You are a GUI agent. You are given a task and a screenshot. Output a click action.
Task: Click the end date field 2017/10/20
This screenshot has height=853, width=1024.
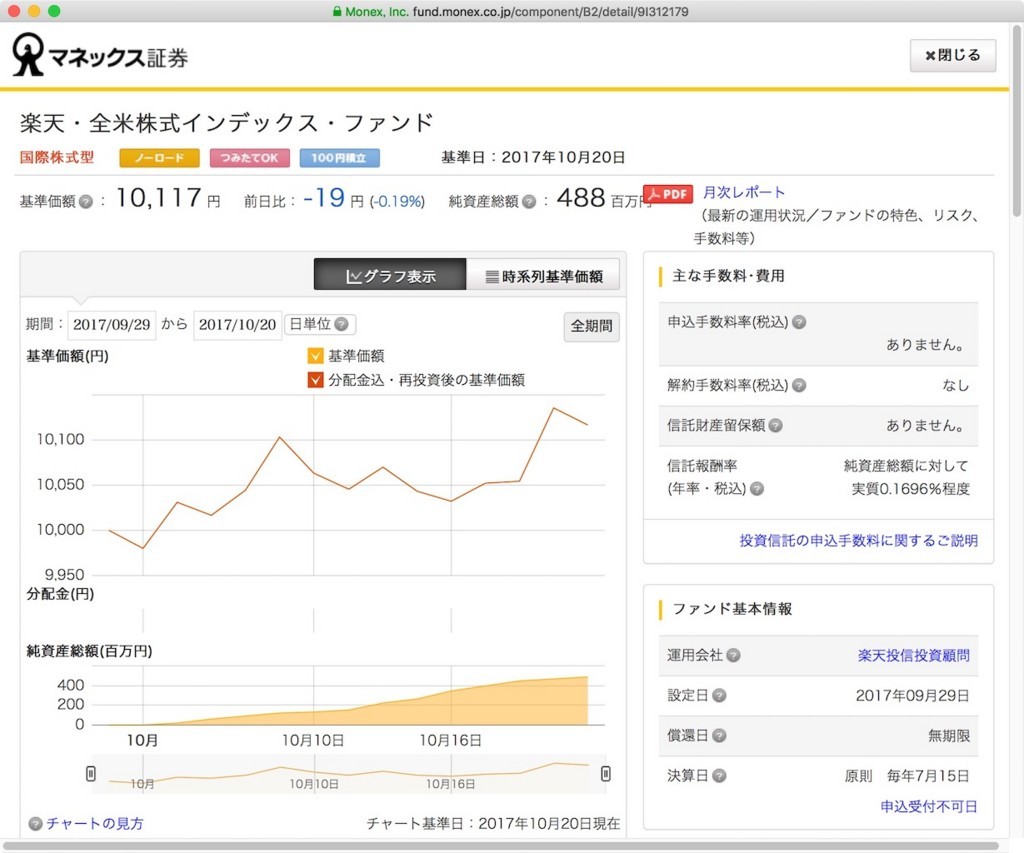pyautogui.click(x=237, y=325)
